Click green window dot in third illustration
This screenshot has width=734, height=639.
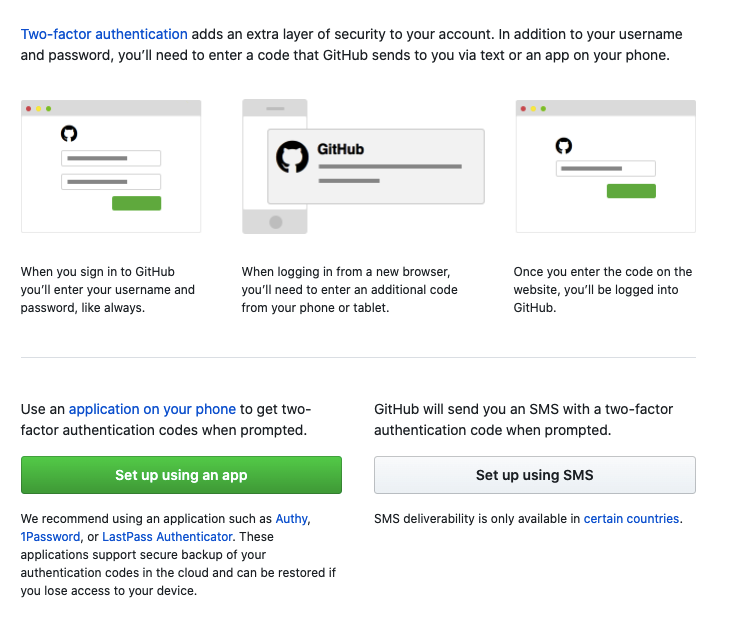coord(543,109)
